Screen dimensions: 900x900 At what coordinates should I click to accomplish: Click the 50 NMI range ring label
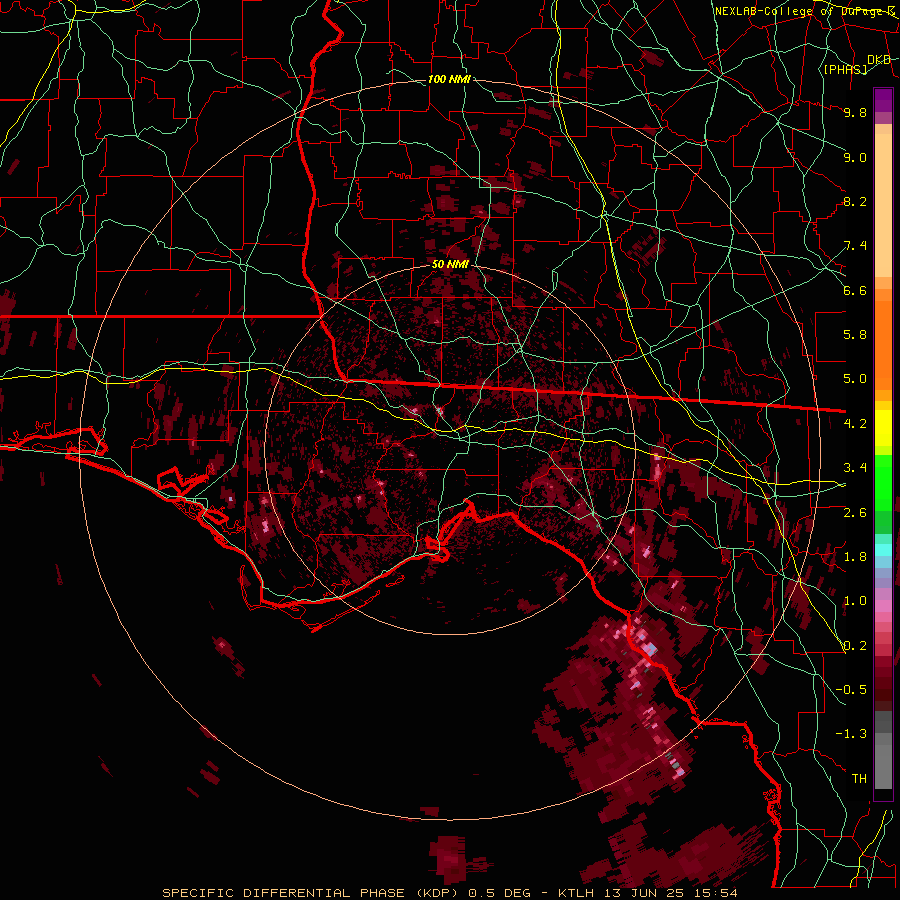(450, 265)
